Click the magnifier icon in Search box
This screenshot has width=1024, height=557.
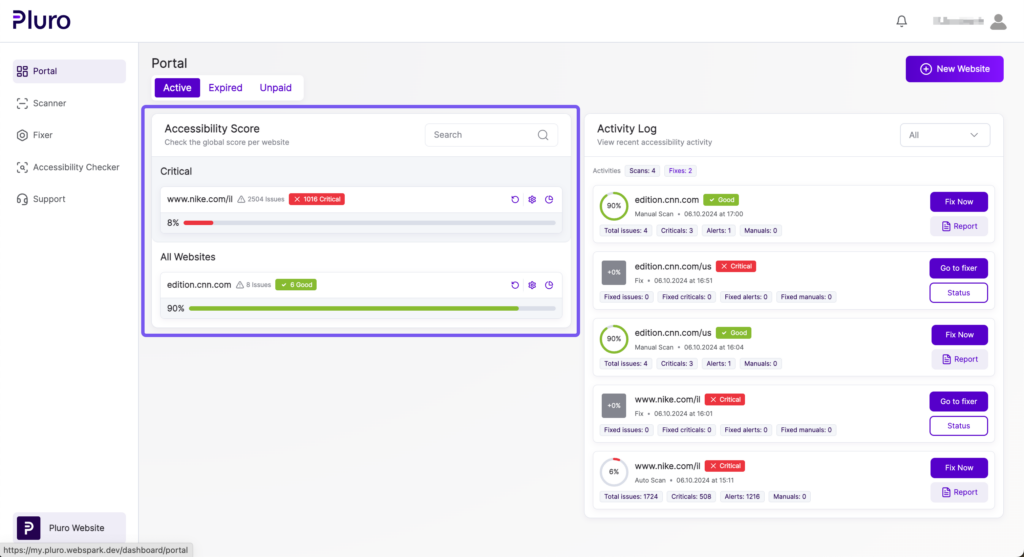543,135
